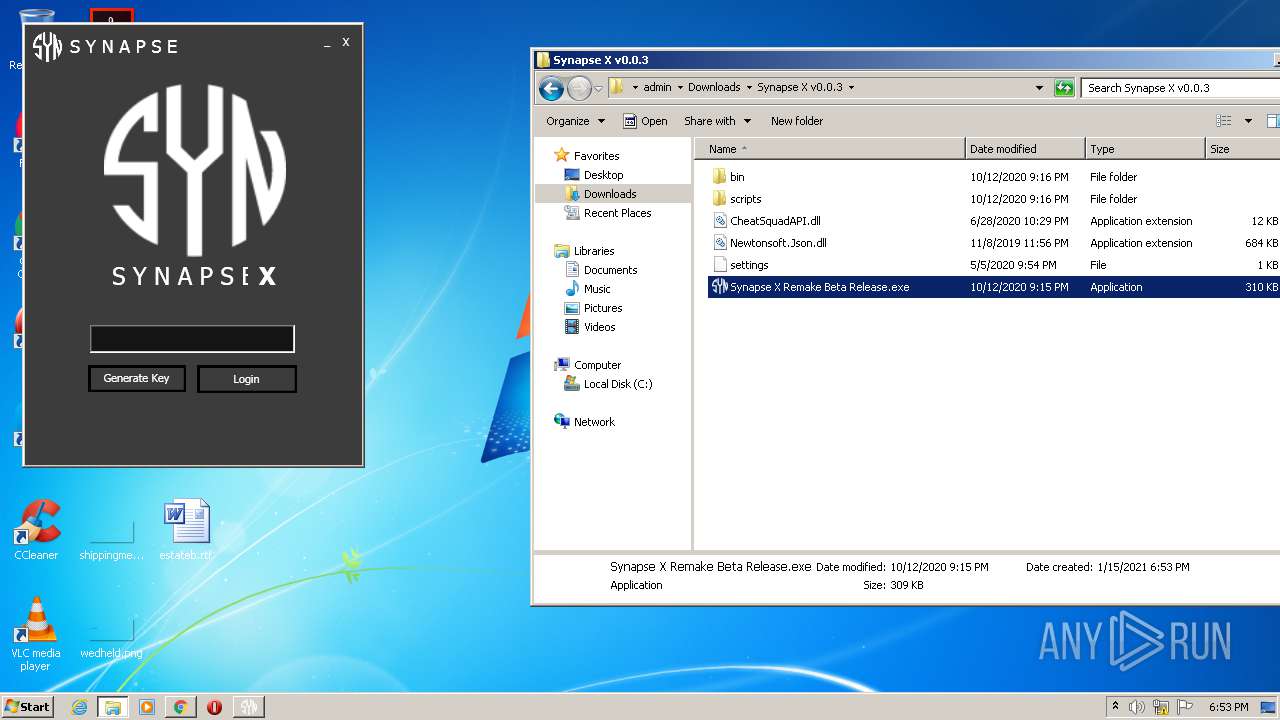
Task: Click Synapse taskbar button
Action: pos(249,707)
